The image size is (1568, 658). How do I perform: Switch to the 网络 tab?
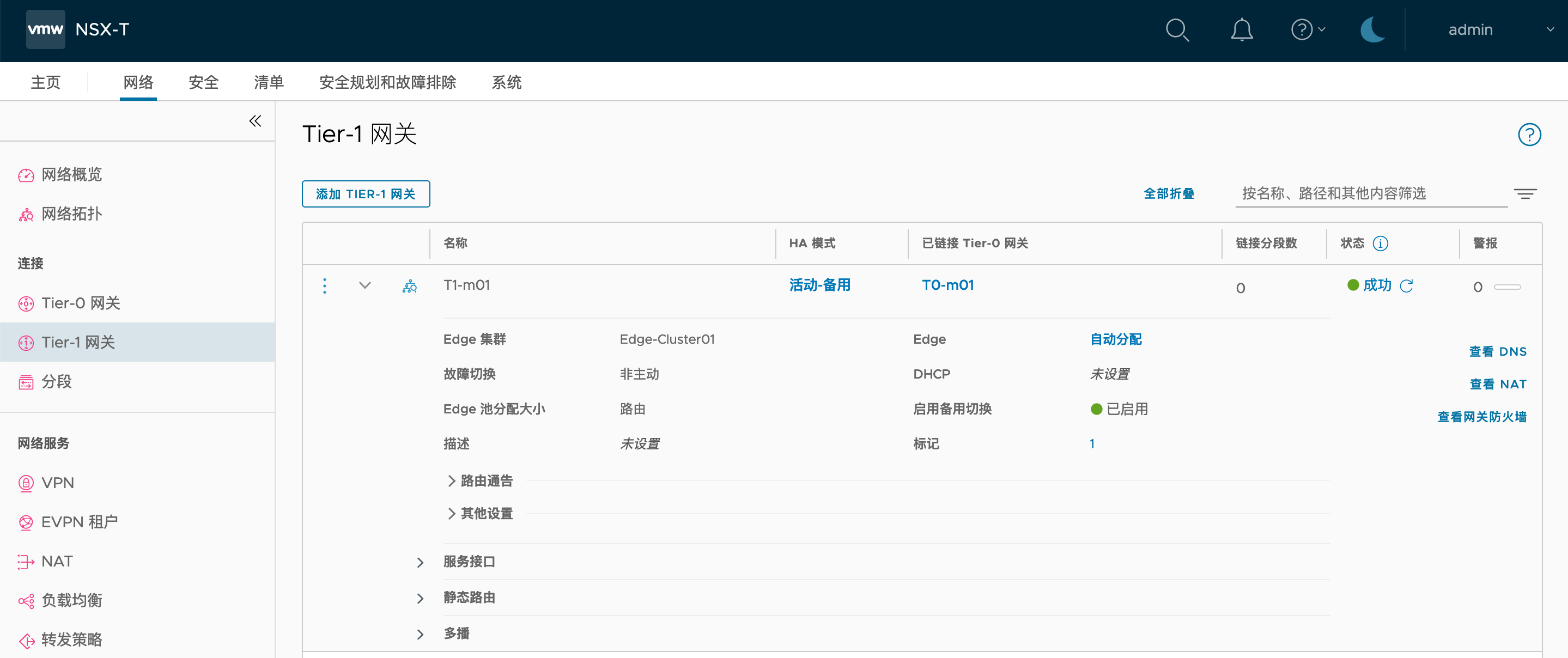tap(138, 82)
